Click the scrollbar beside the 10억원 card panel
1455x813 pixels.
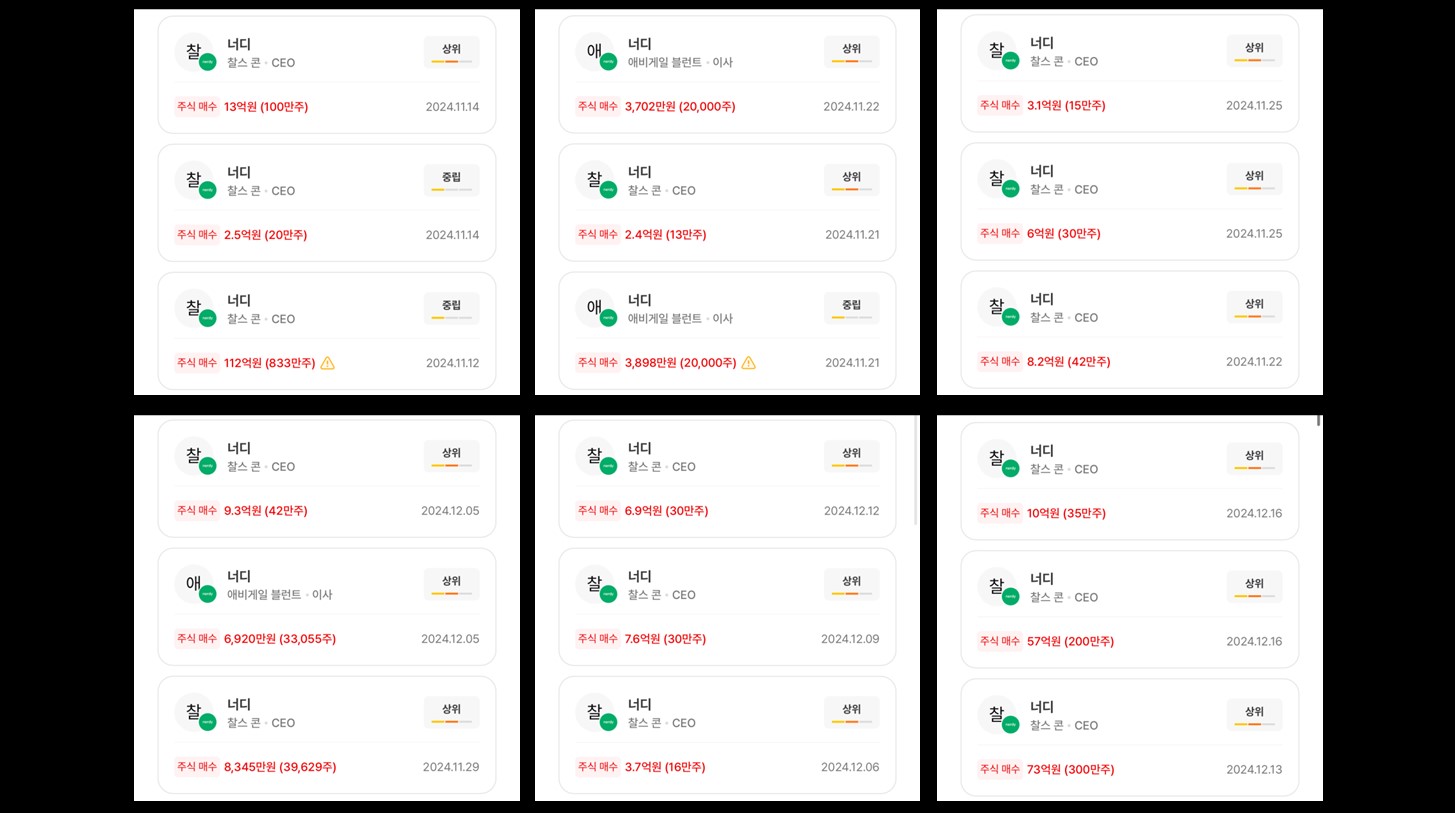(1319, 421)
